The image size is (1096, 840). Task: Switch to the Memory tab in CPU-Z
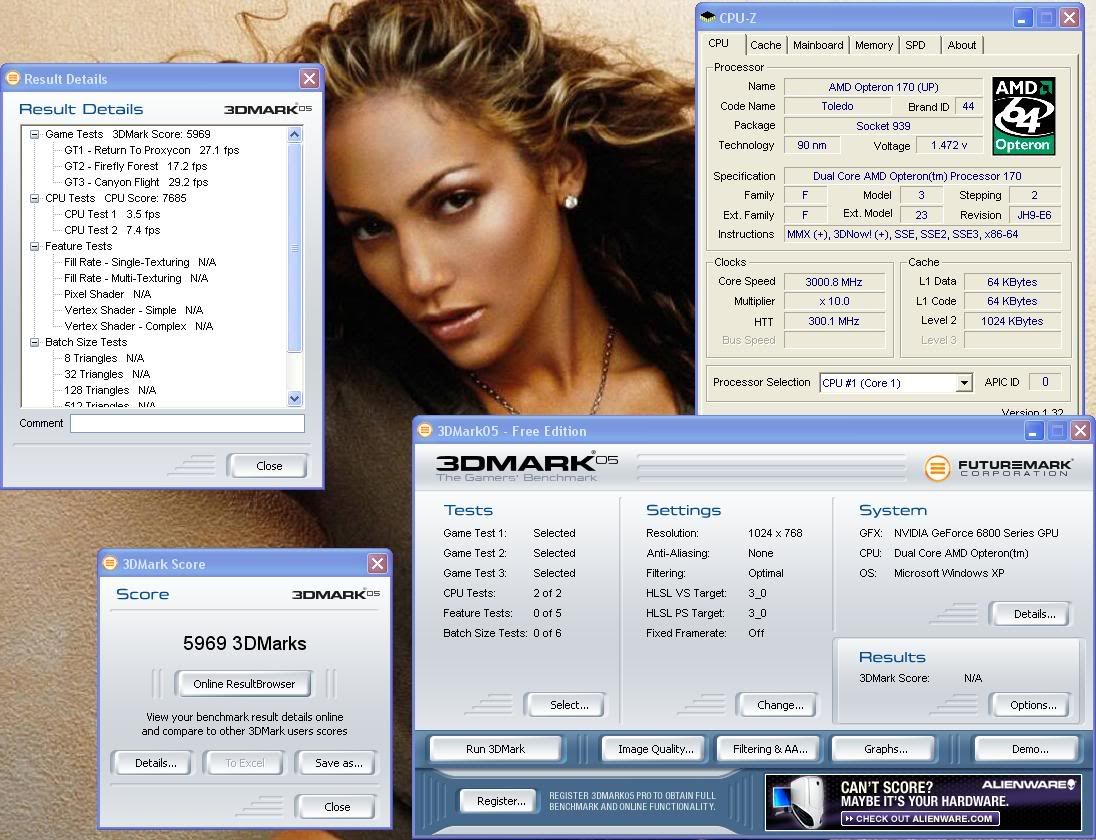tap(874, 45)
